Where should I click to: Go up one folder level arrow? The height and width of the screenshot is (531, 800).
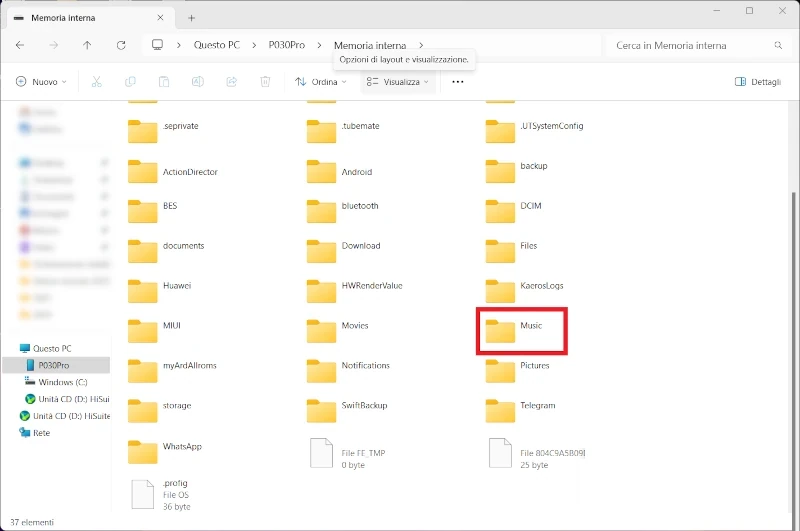[x=87, y=45]
